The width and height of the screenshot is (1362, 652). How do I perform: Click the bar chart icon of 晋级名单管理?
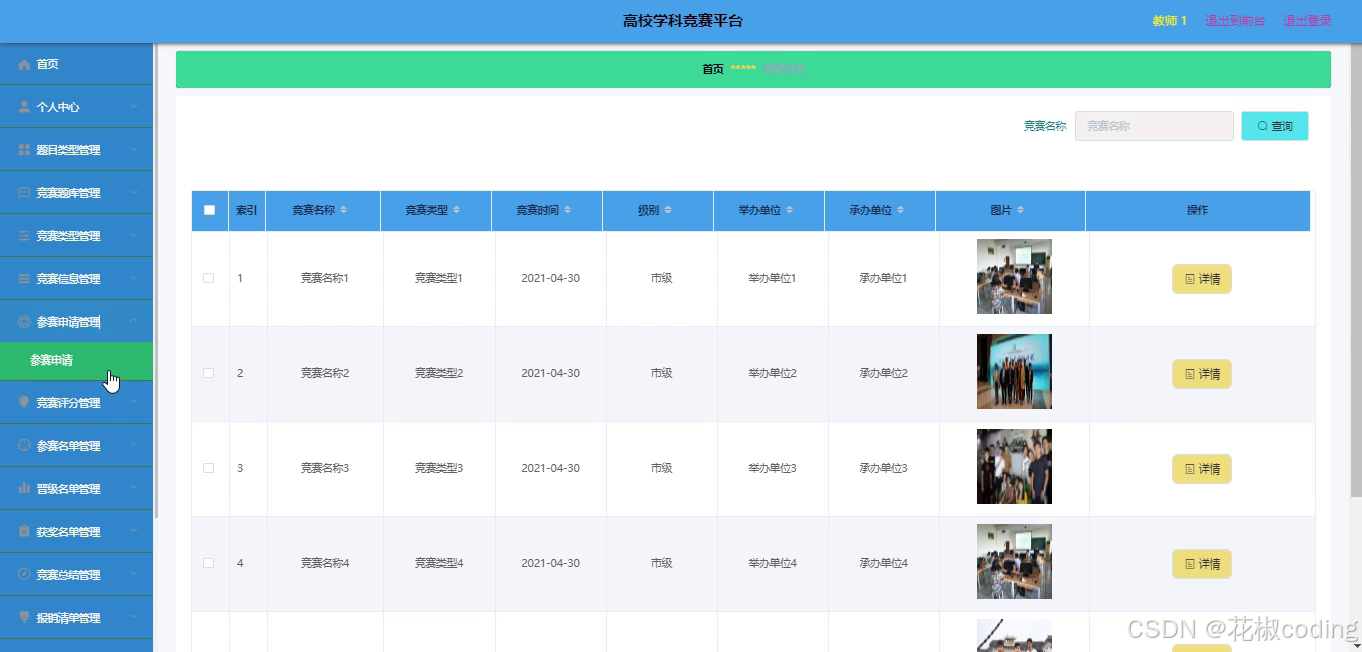point(24,489)
